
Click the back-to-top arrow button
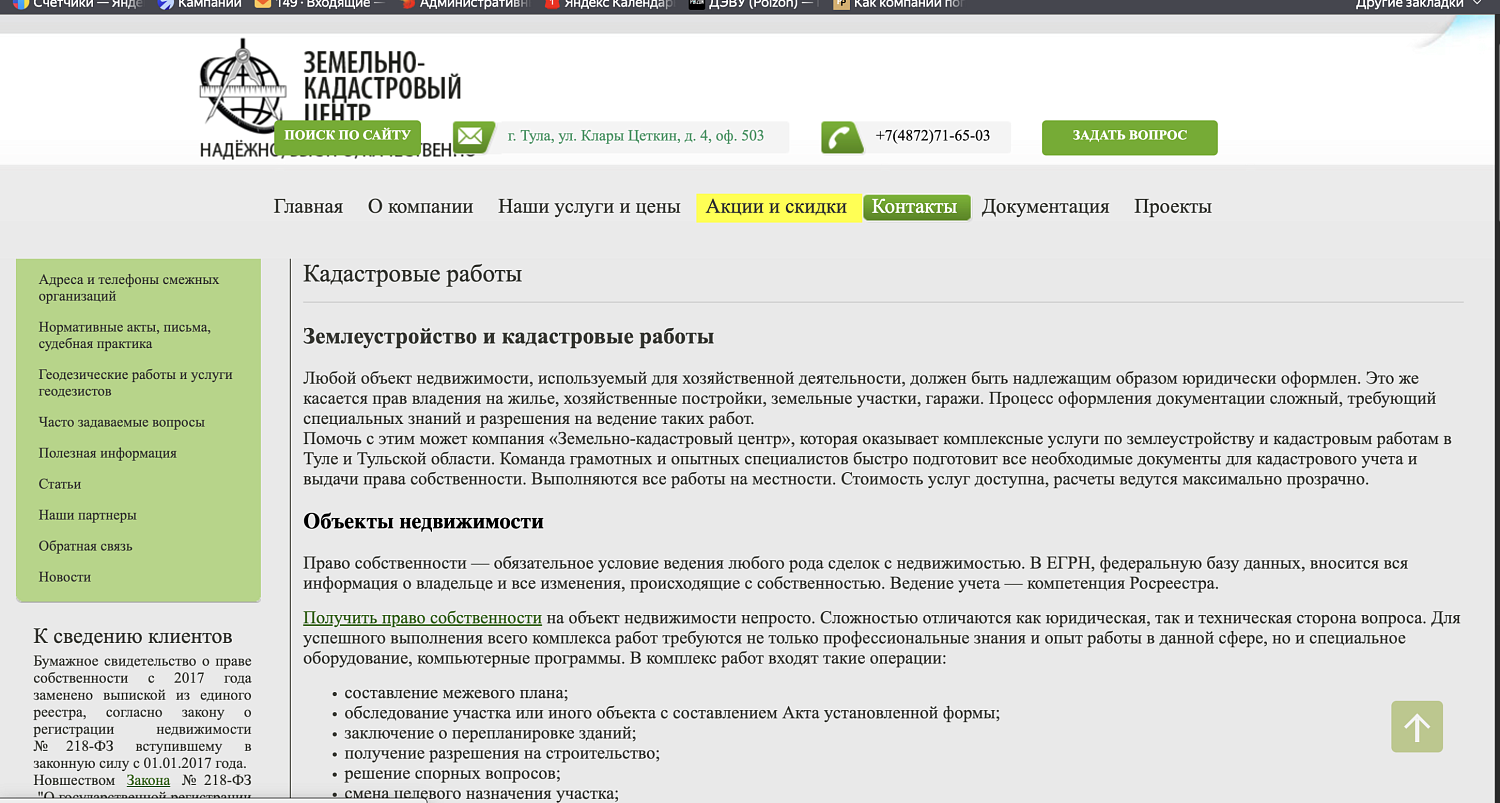click(x=1417, y=727)
